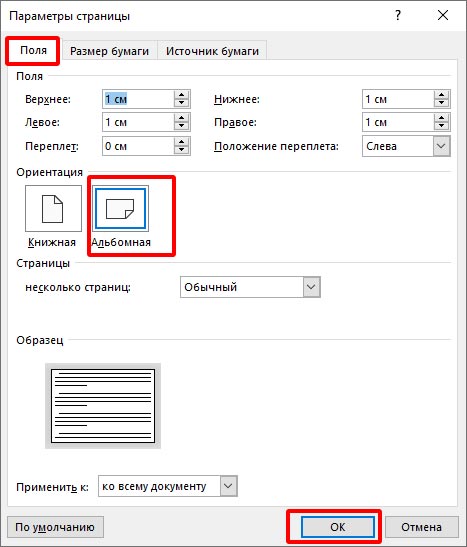Click the Правое margin input field

tap(398, 122)
